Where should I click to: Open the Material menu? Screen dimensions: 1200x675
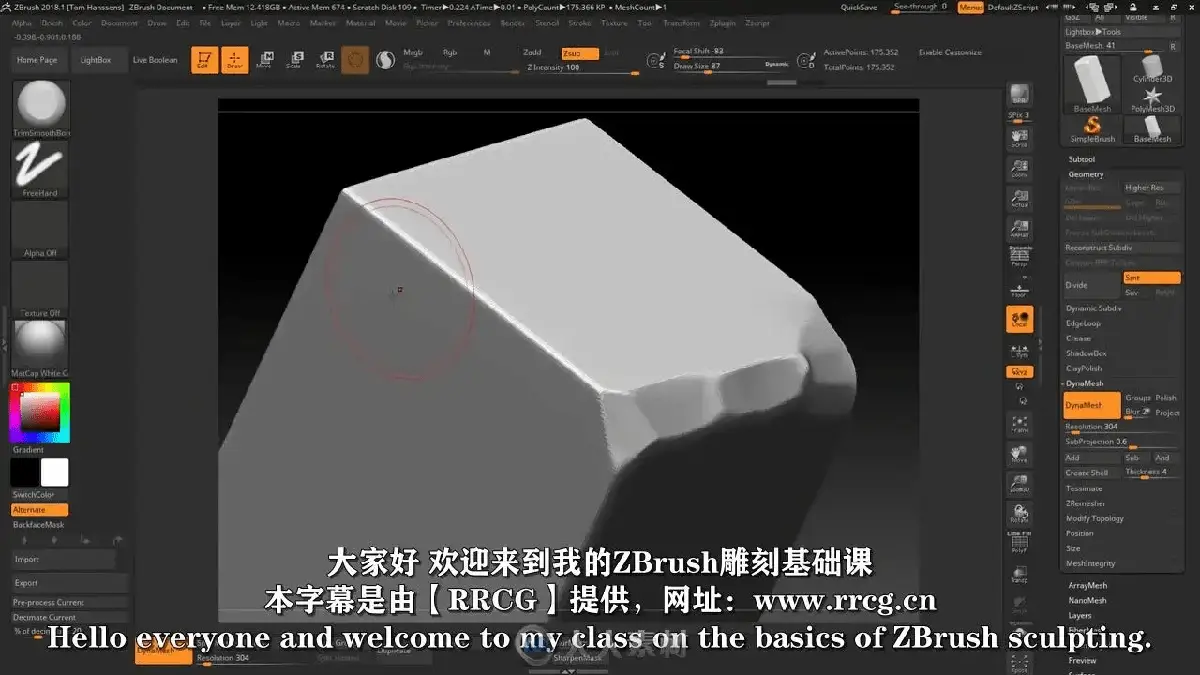pos(360,22)
